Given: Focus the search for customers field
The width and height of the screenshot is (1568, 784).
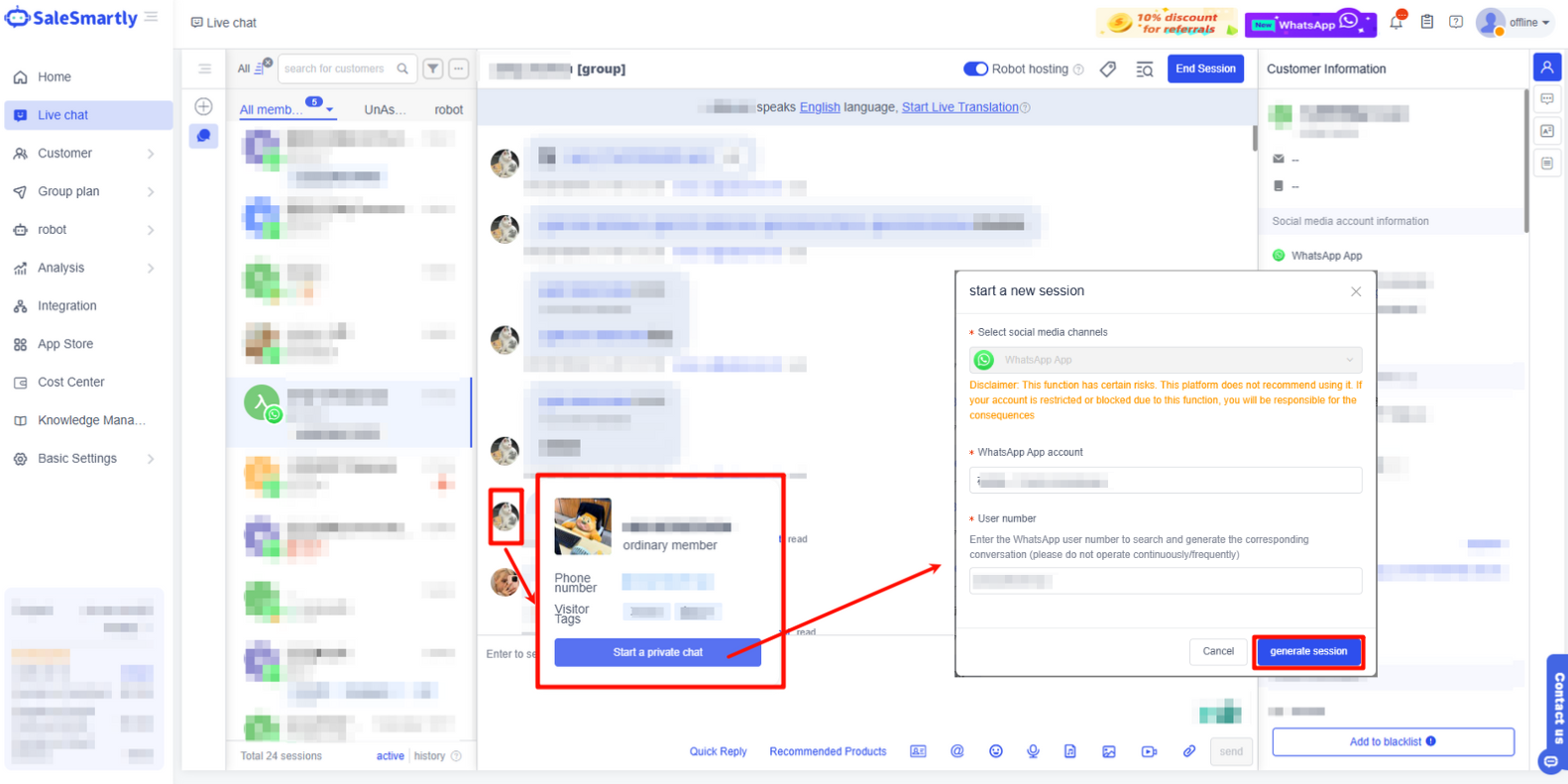Looking at the screenshot, I should point(337,68).
